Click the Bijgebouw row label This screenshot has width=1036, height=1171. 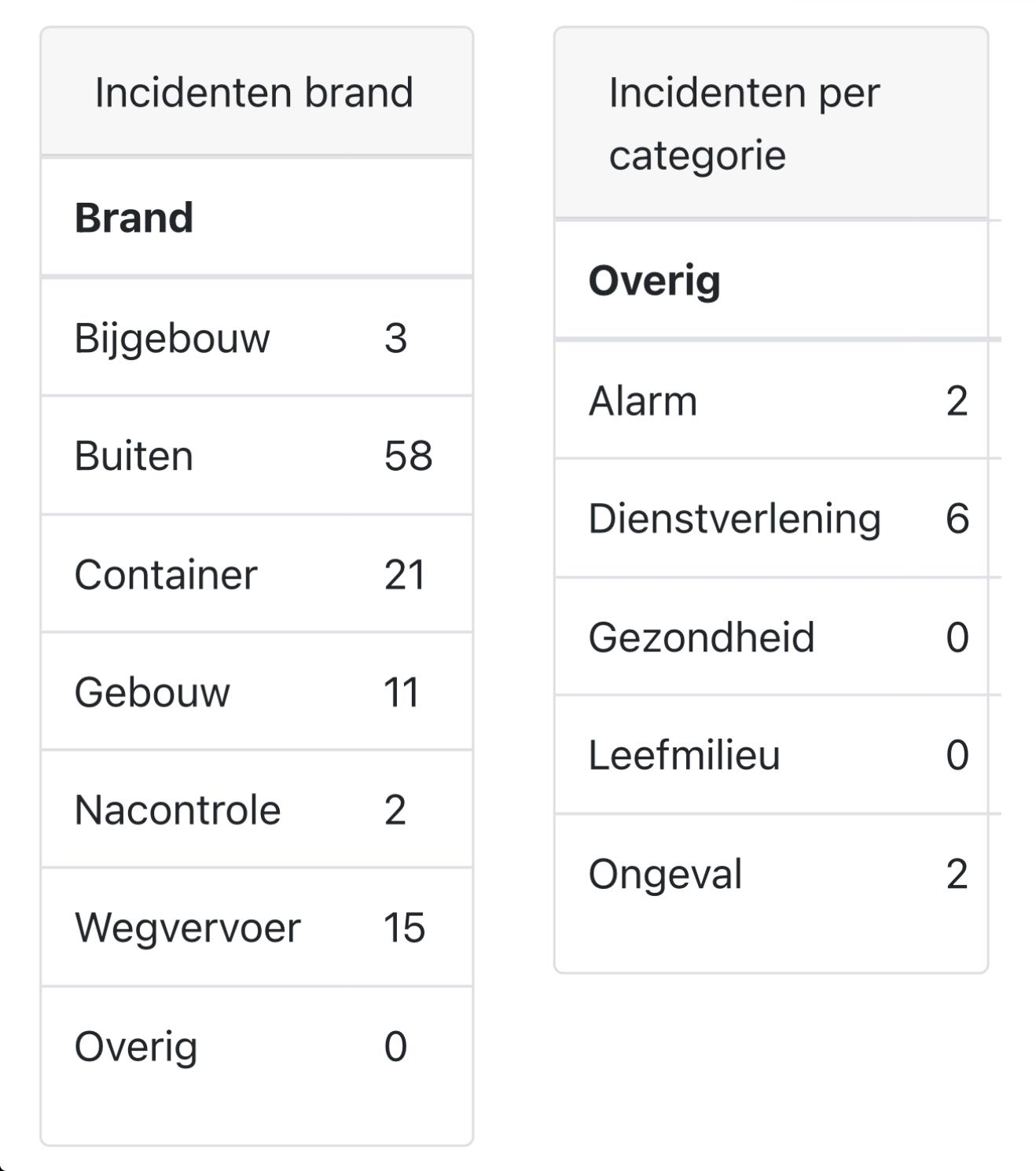pyautogui.click(x=172, y=339)
